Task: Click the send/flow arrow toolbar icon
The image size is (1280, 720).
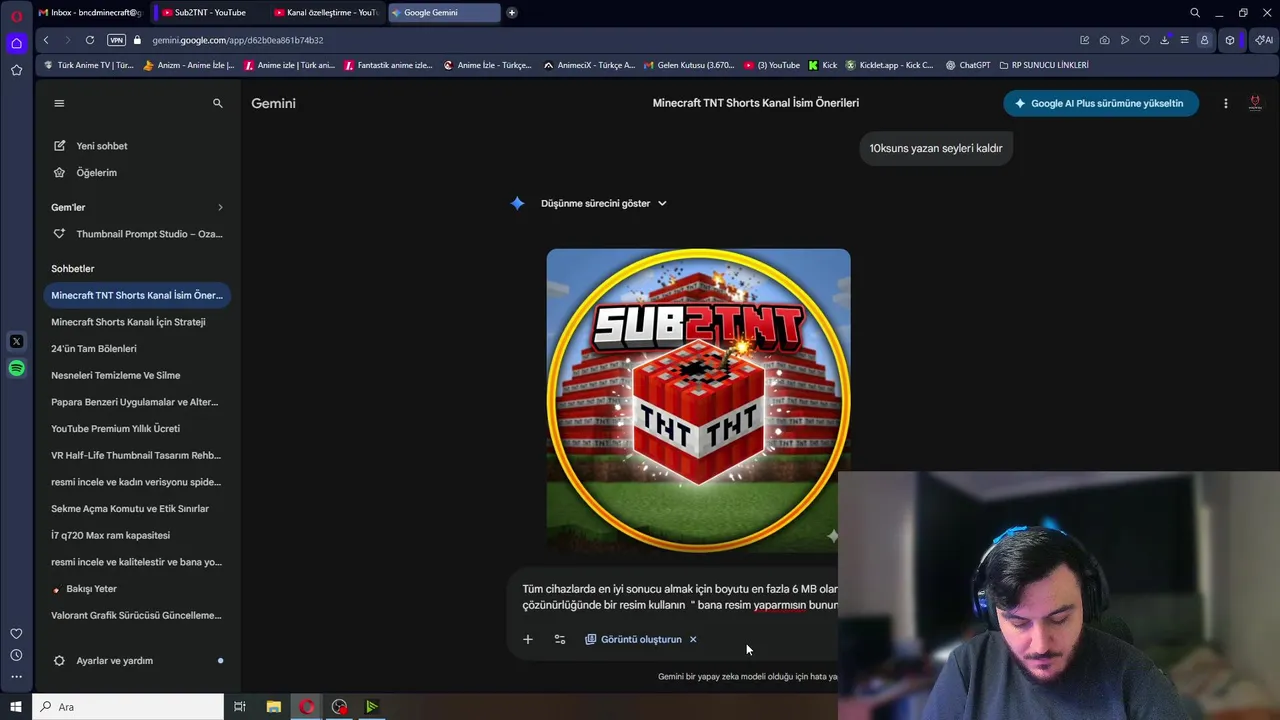Action: point(1124,40)
